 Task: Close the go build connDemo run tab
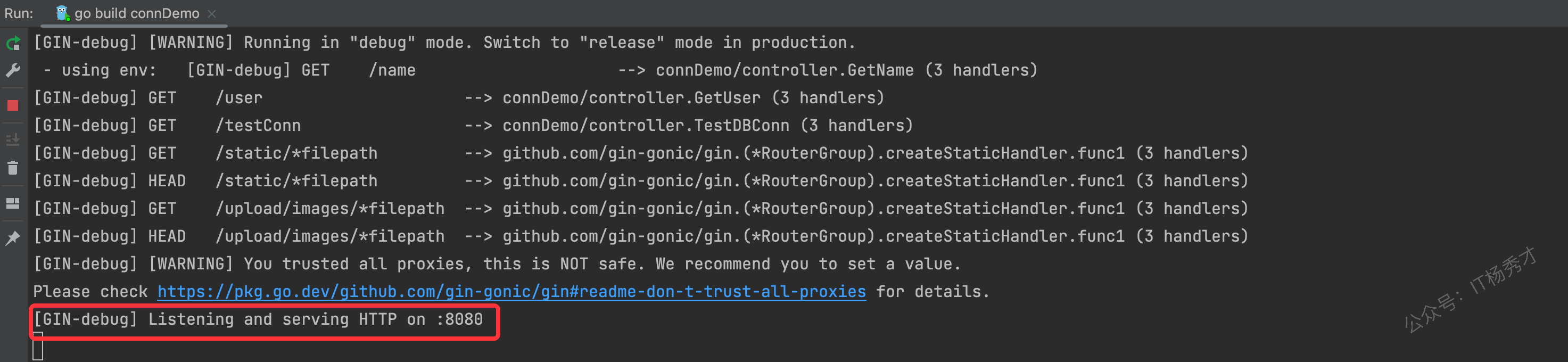pos(212,13)
